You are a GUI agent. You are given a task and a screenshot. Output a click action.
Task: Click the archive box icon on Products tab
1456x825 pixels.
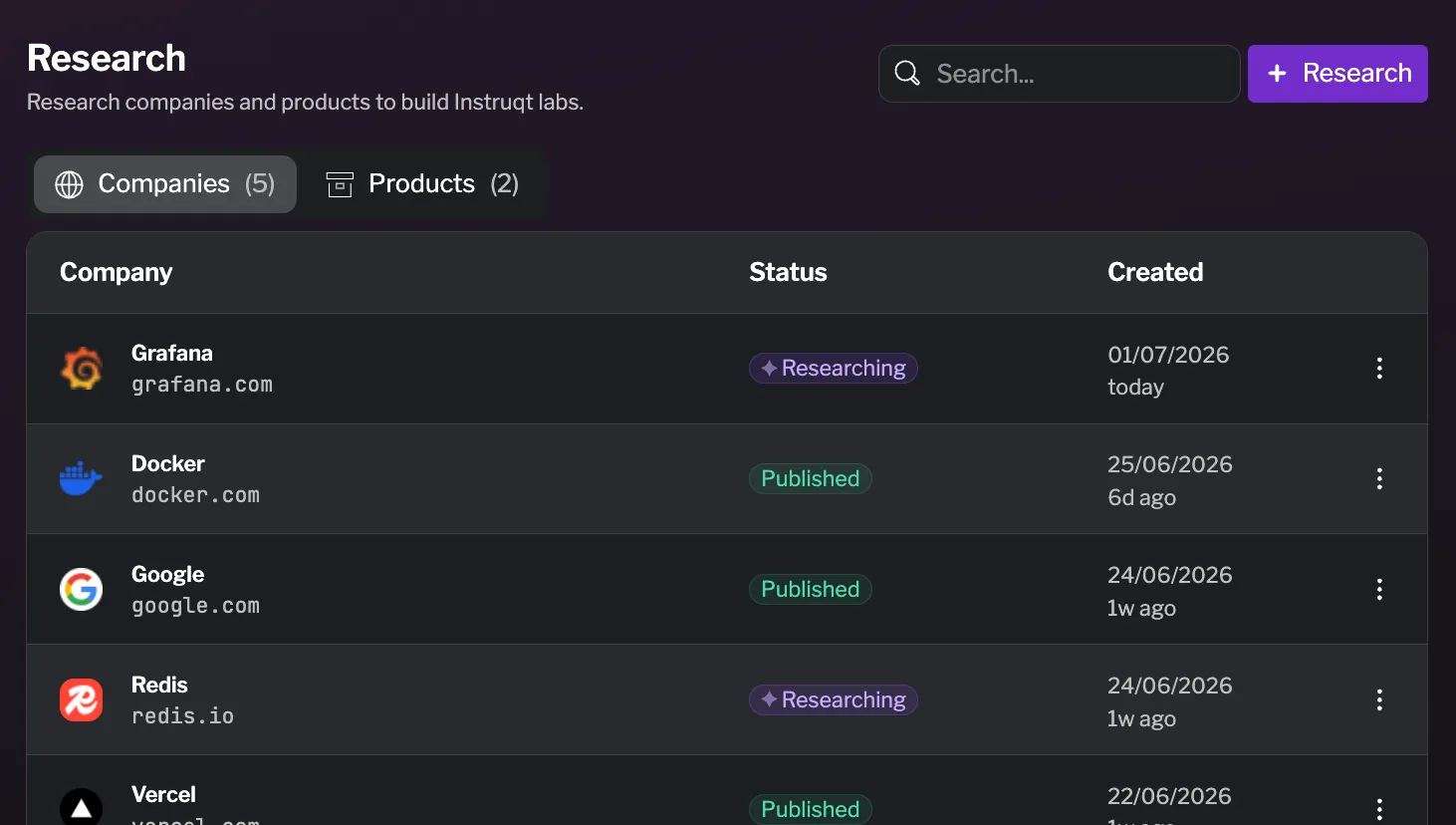coord(340,184)
